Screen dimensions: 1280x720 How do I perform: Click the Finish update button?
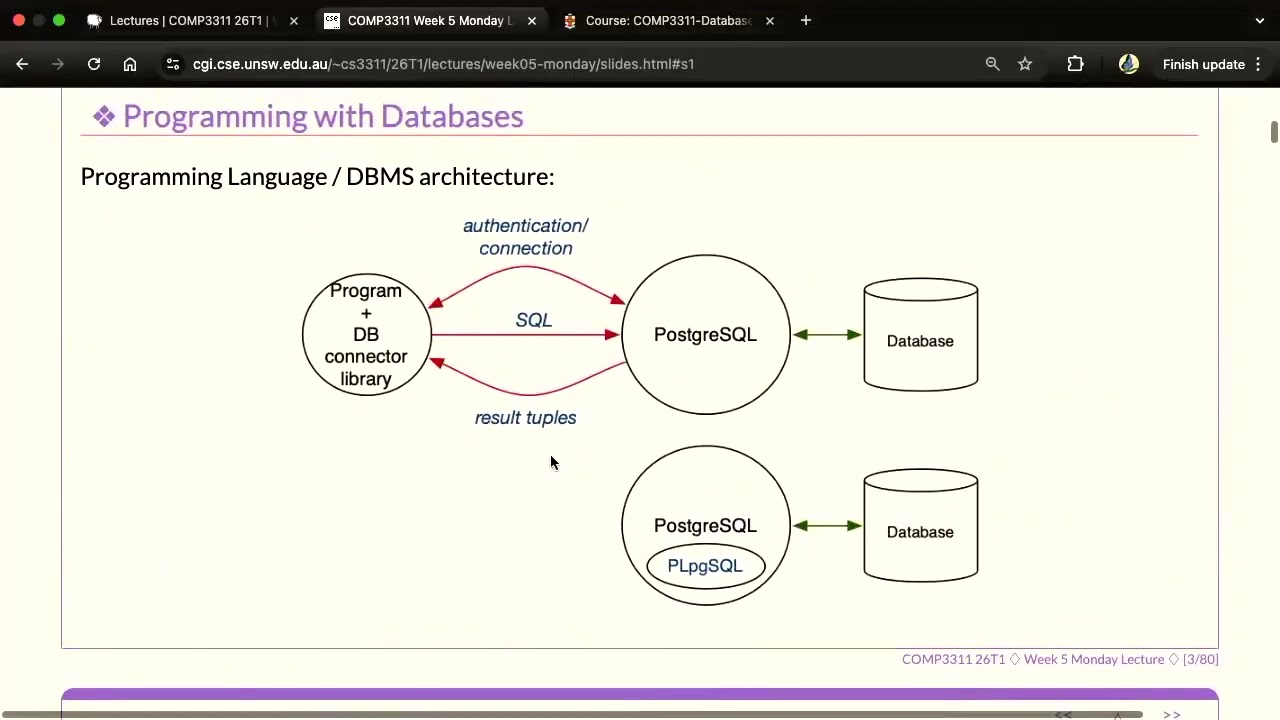(1203, 64)
